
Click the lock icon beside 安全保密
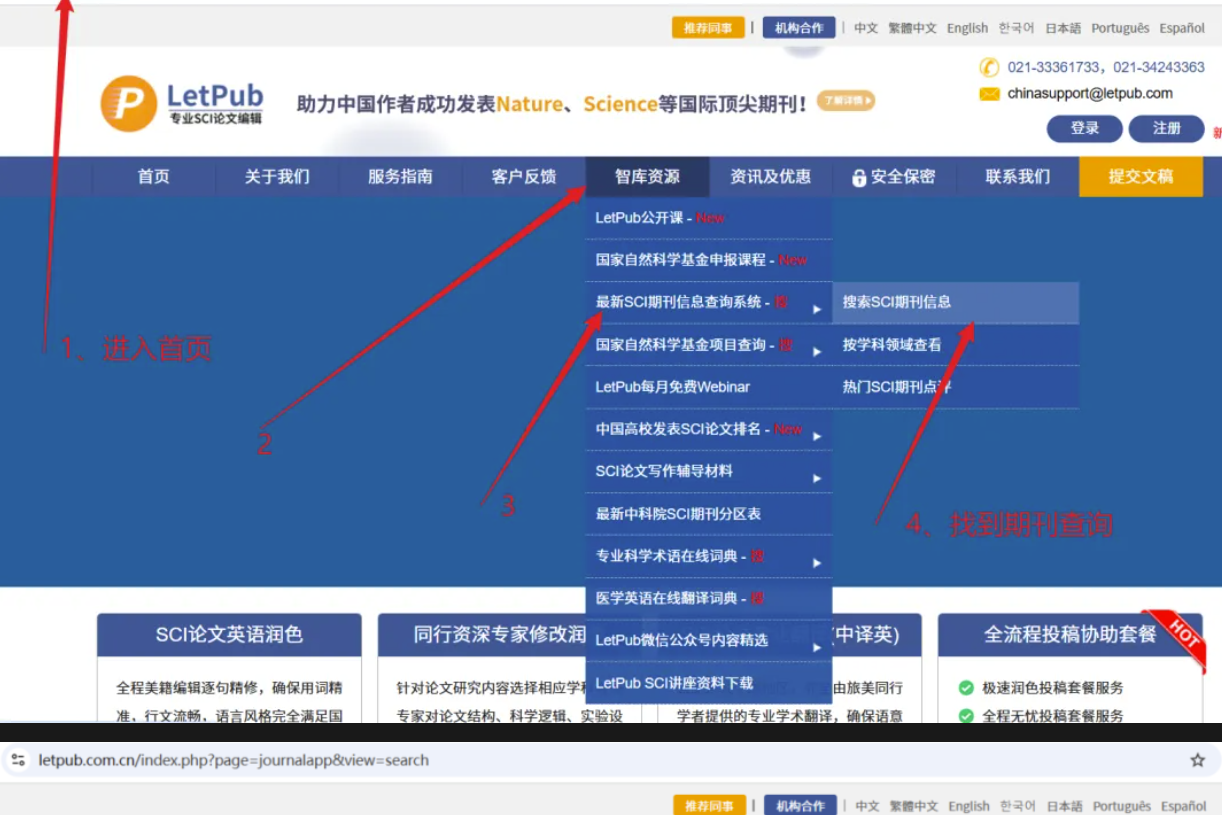click(859, 178)
